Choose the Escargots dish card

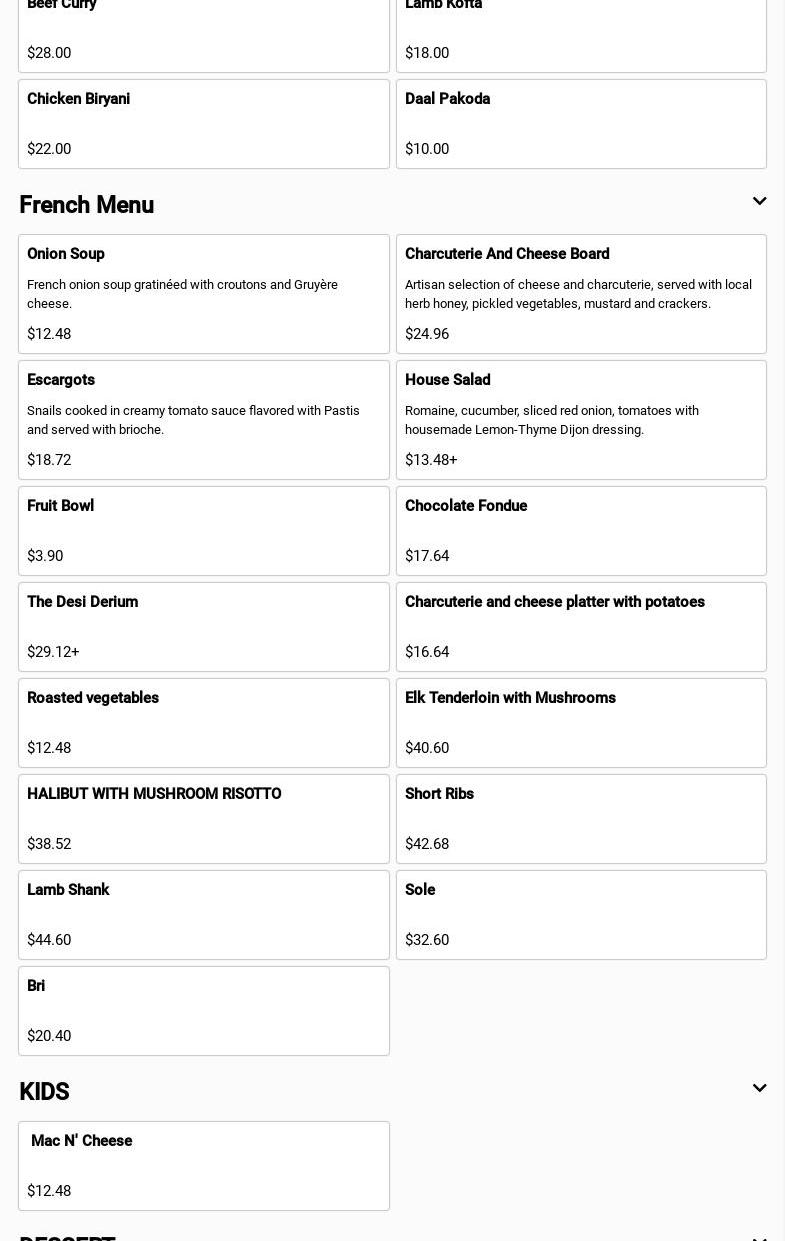pos(203,420)
